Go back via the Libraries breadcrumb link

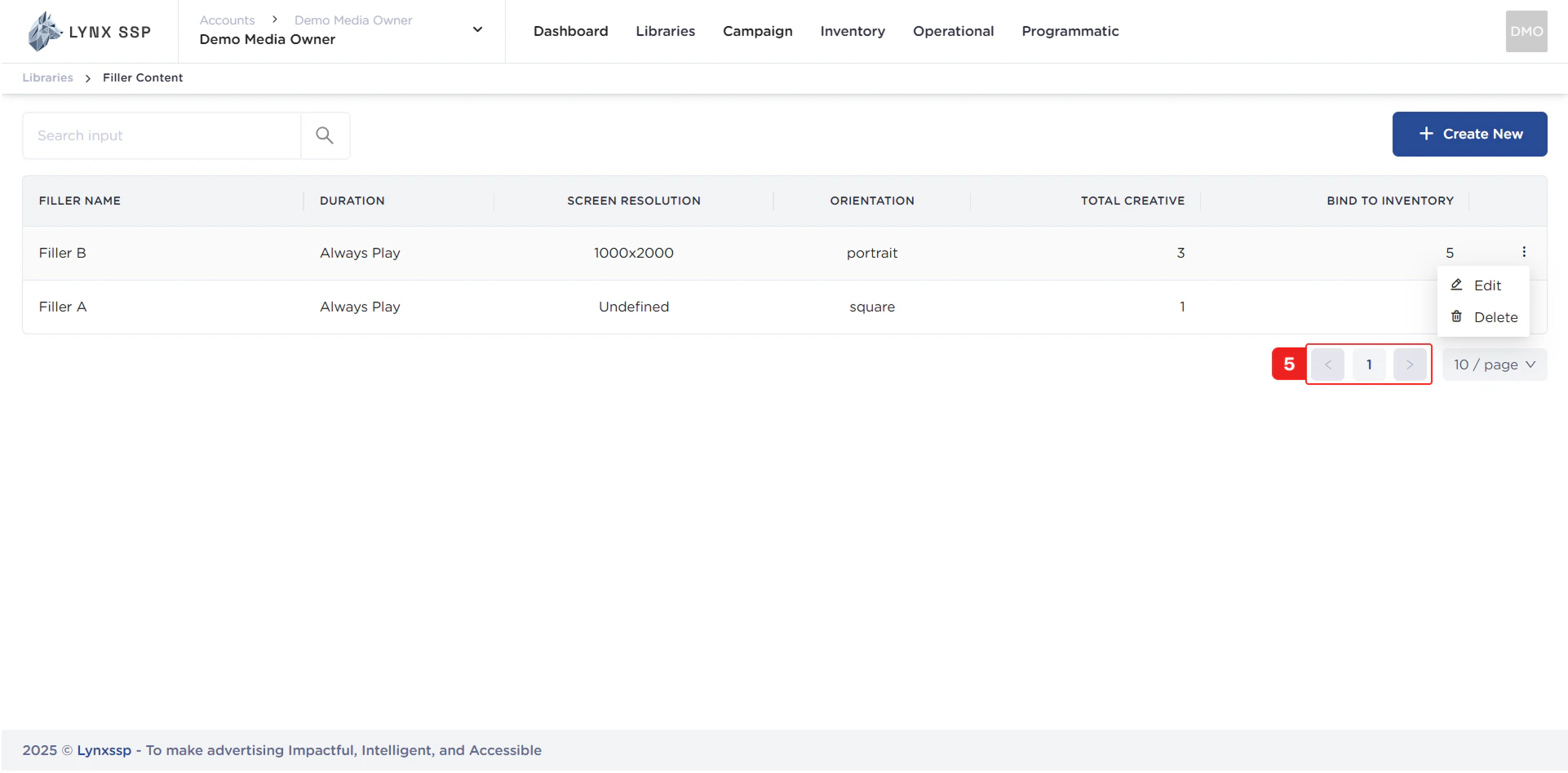pos(47,77)
